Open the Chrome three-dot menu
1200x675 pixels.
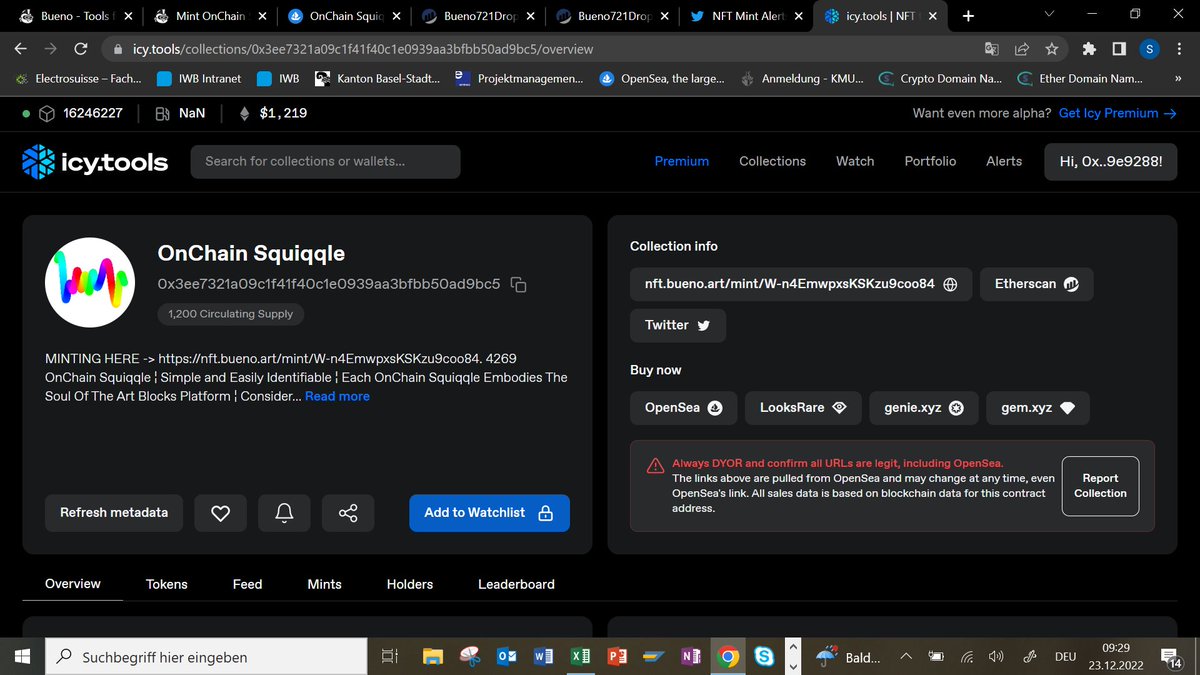coord(1178,48)
